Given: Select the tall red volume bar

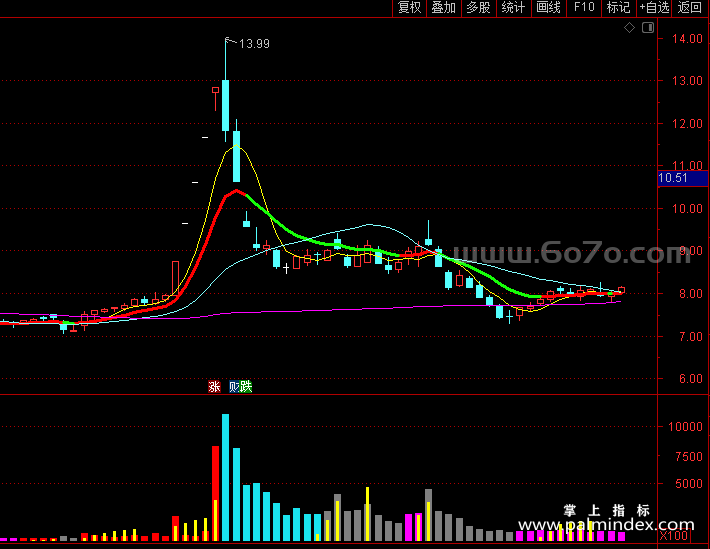Looking at the screenshot, I should (x=216, y=493).
